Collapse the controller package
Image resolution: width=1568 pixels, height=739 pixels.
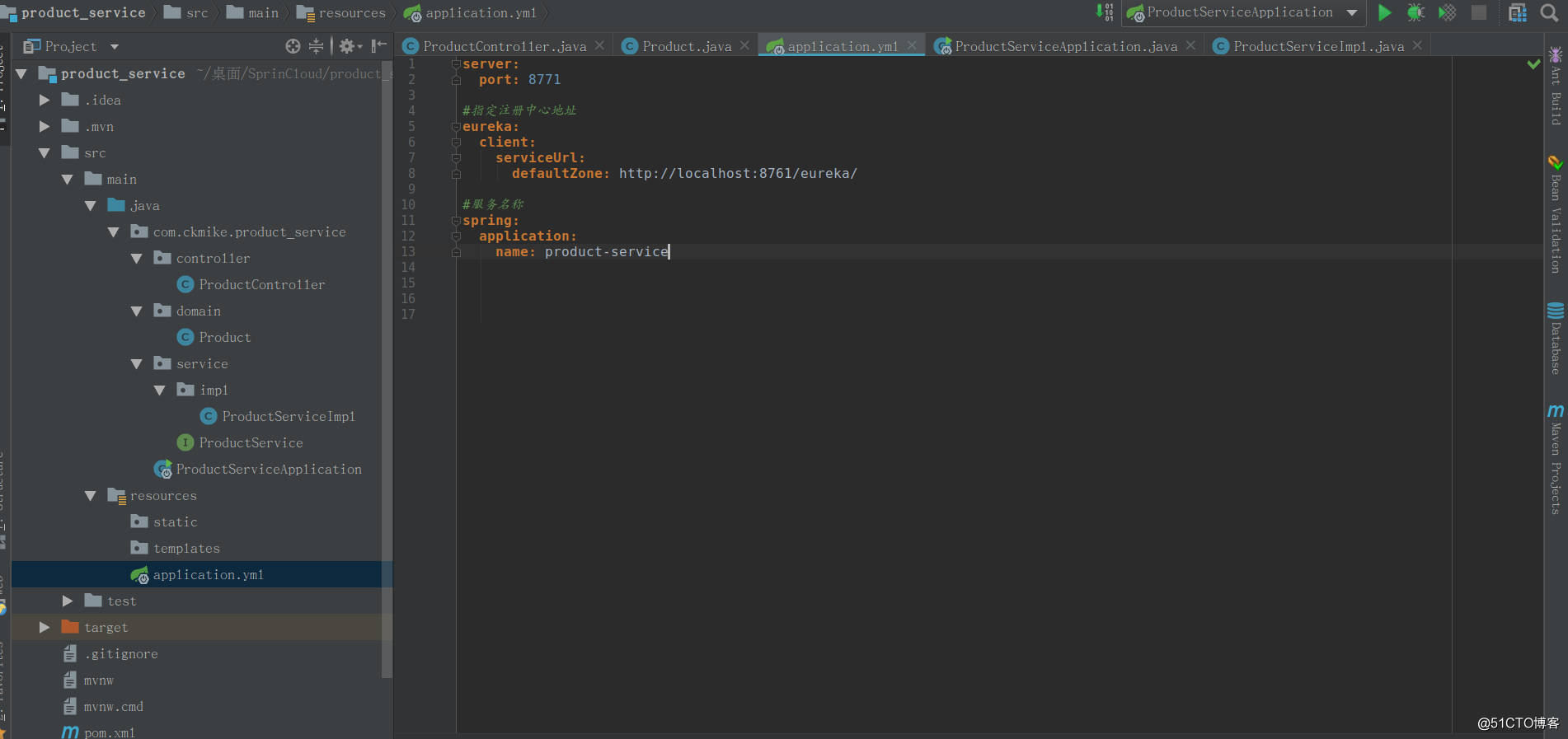pyautogui.click(x=137, y=258)
